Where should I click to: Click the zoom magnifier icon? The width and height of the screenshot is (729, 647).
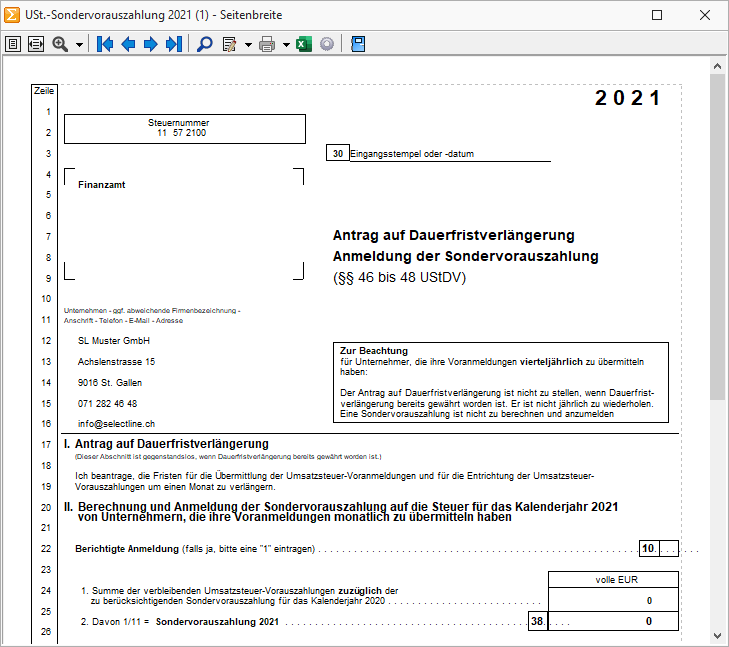[x=60, y=44]
